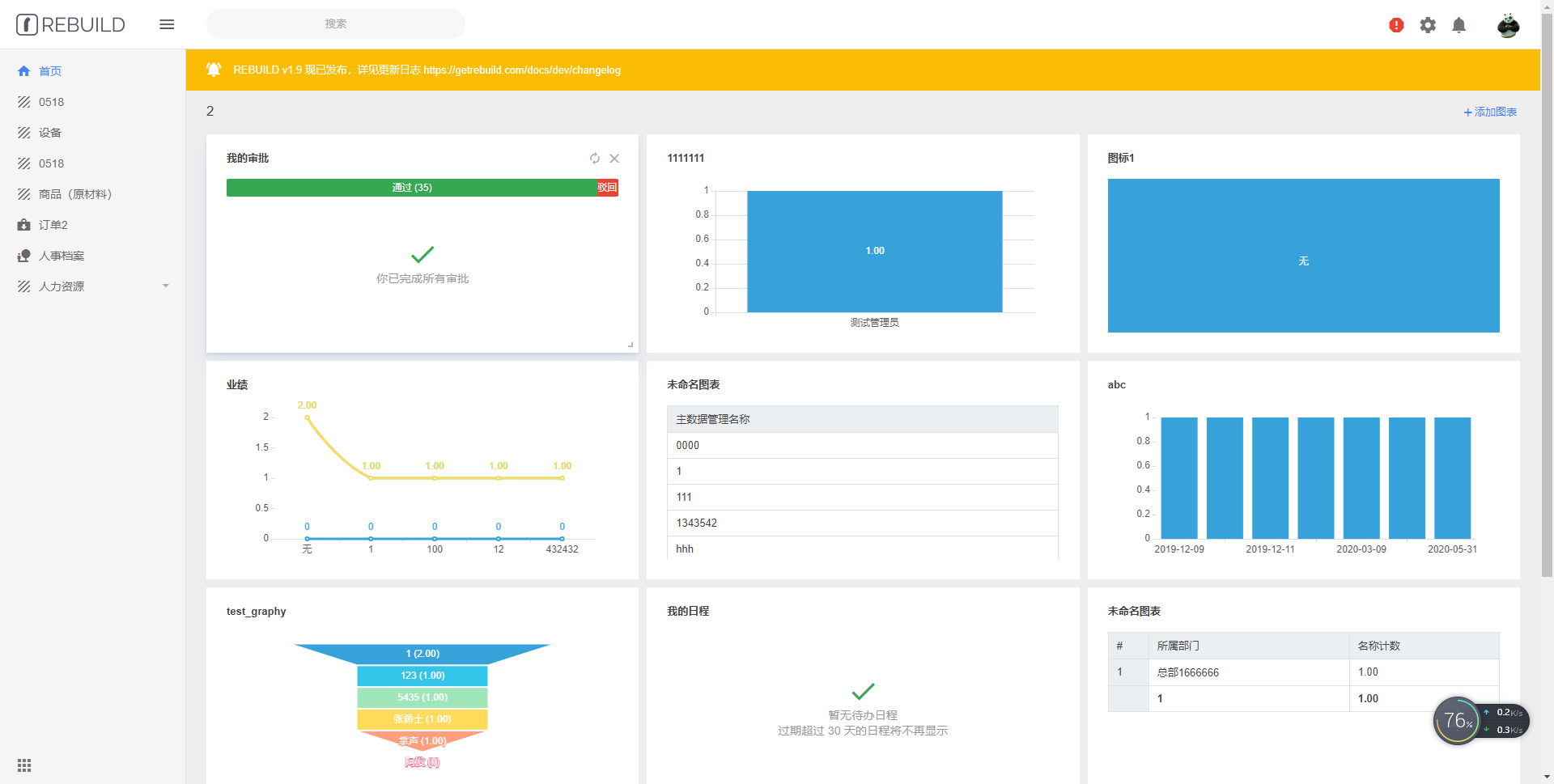Open the settings gear icon
1554x784 pixels.
pos(1428,25)
